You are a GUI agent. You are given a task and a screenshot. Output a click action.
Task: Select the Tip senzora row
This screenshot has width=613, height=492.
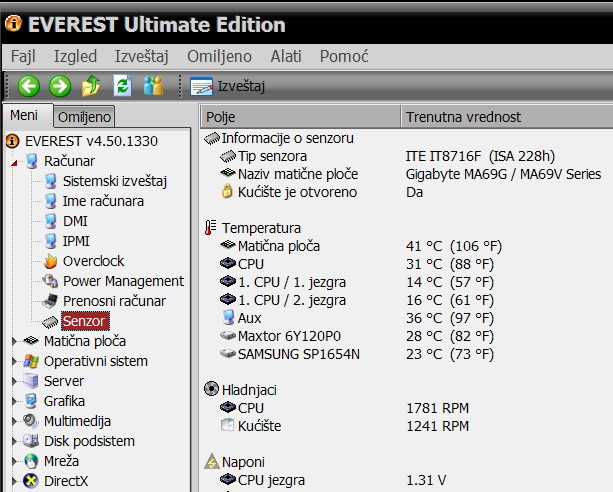(387, 156)
